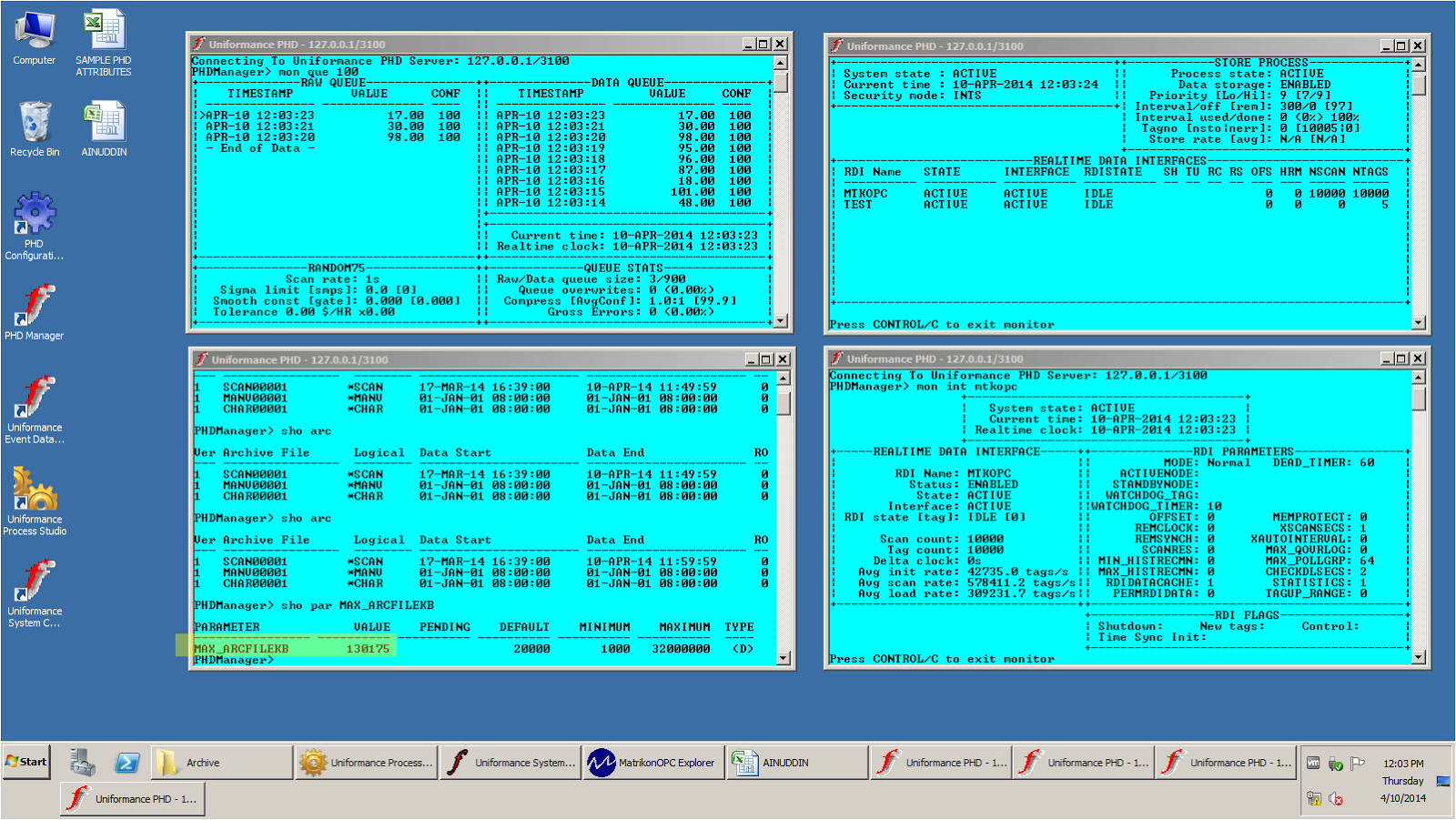Open the Recycle Bin

tap(35, 123)
